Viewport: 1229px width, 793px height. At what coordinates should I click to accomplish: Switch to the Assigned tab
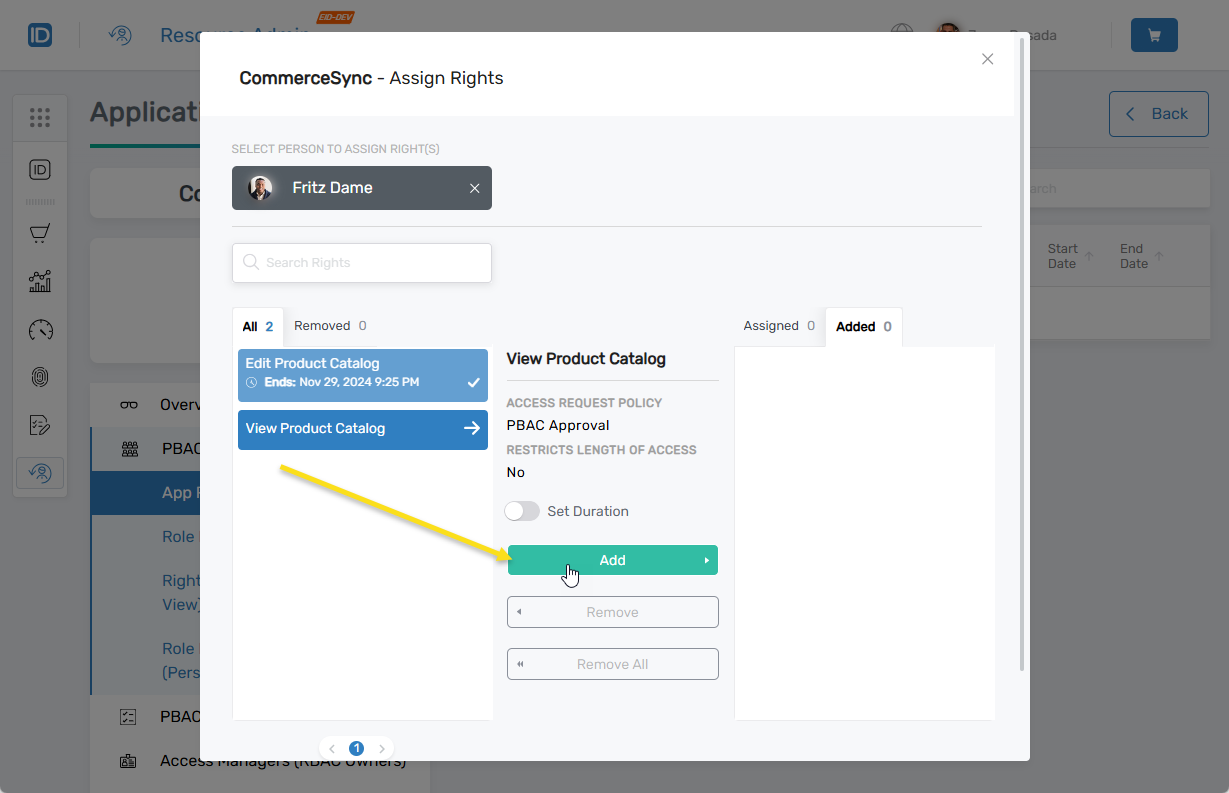tap(779, 326)
